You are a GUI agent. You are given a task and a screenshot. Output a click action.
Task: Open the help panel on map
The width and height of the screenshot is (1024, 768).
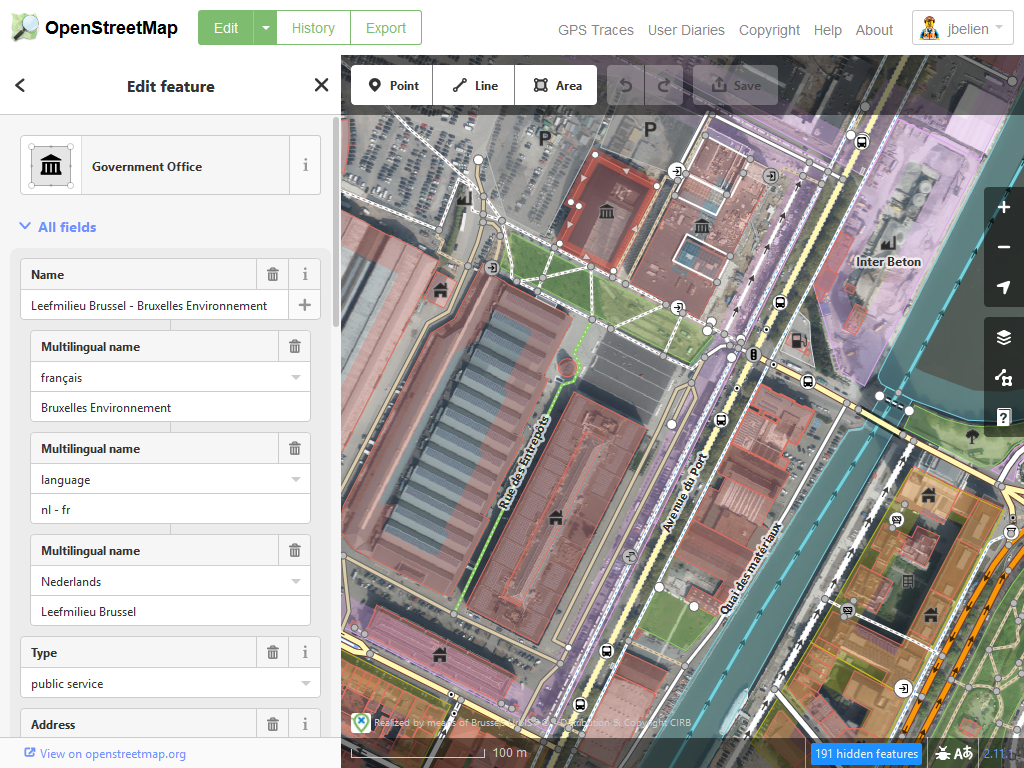1004,417
